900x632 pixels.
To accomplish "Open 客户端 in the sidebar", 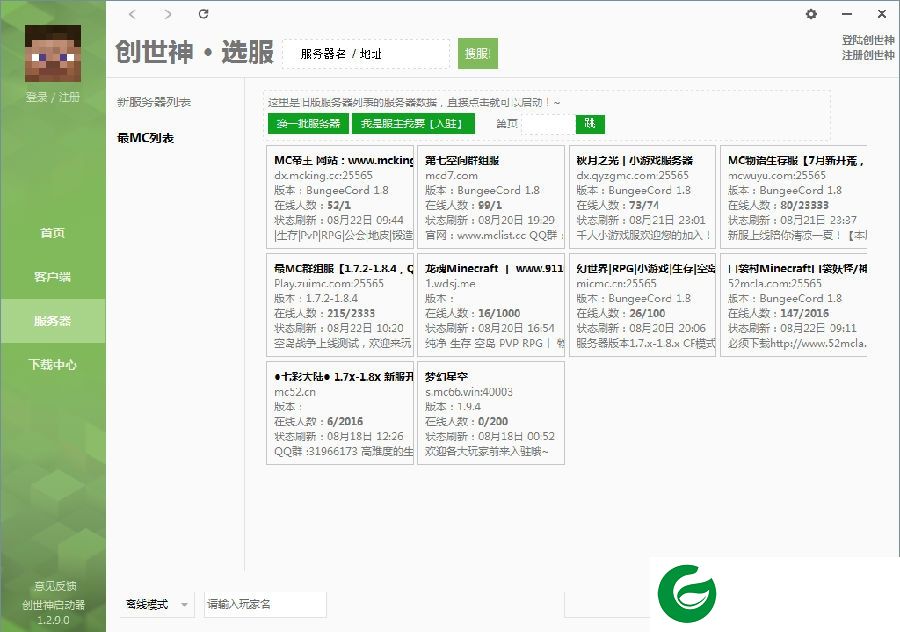I will click(53, 277).
